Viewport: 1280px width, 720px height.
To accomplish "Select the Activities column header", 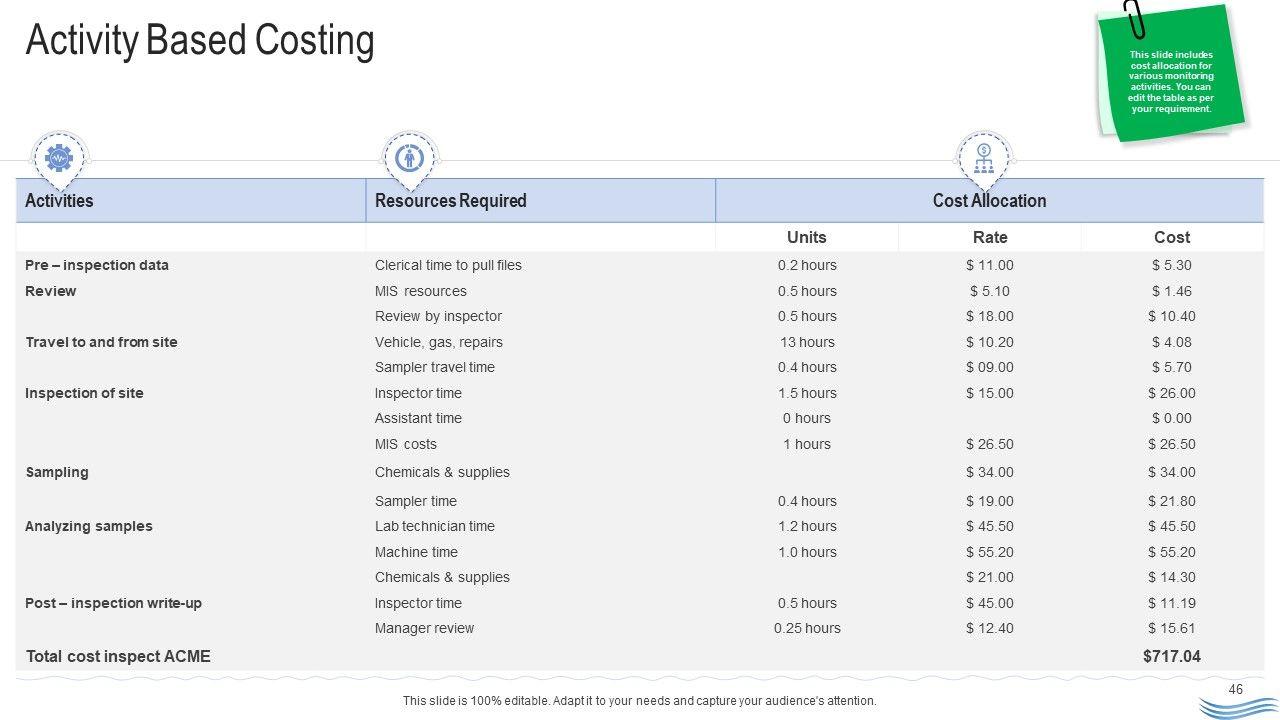I will [59, 201].
